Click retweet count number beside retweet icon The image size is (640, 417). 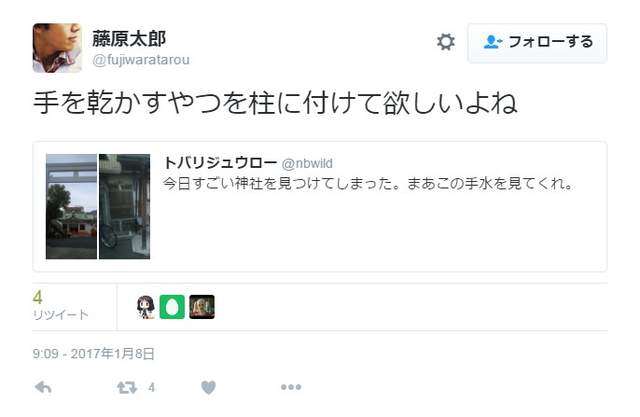pyautogui.click(x=151, y=387)
